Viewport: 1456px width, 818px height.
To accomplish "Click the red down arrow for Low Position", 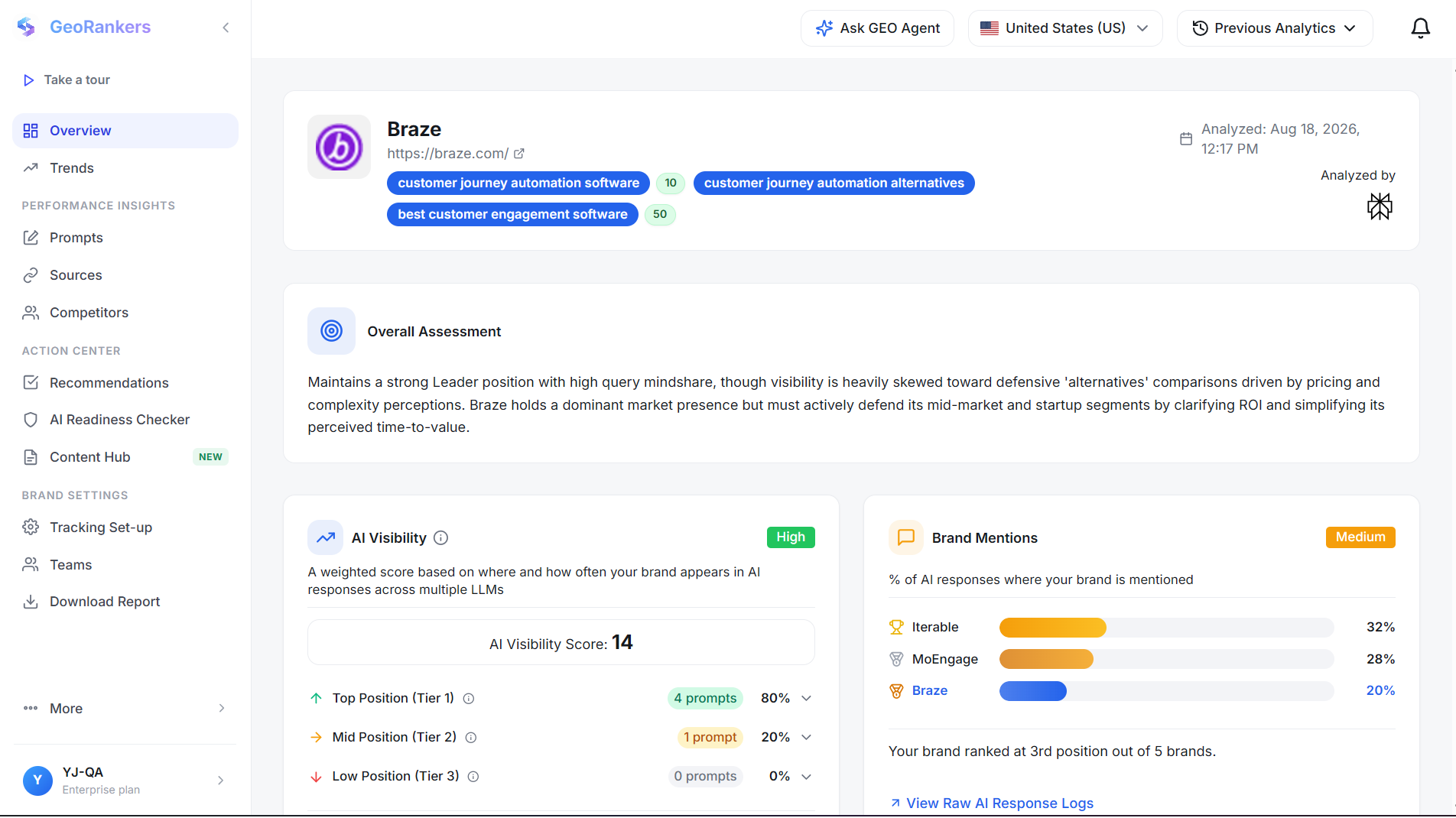I will (316, 777).
